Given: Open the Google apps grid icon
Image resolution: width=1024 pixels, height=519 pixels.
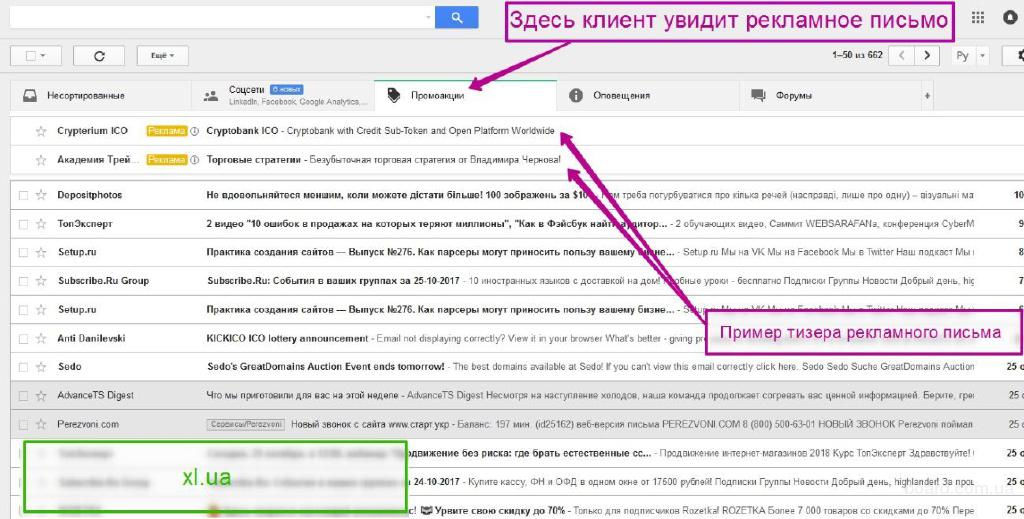Looking at the screenshot, I should click(978, 18).
